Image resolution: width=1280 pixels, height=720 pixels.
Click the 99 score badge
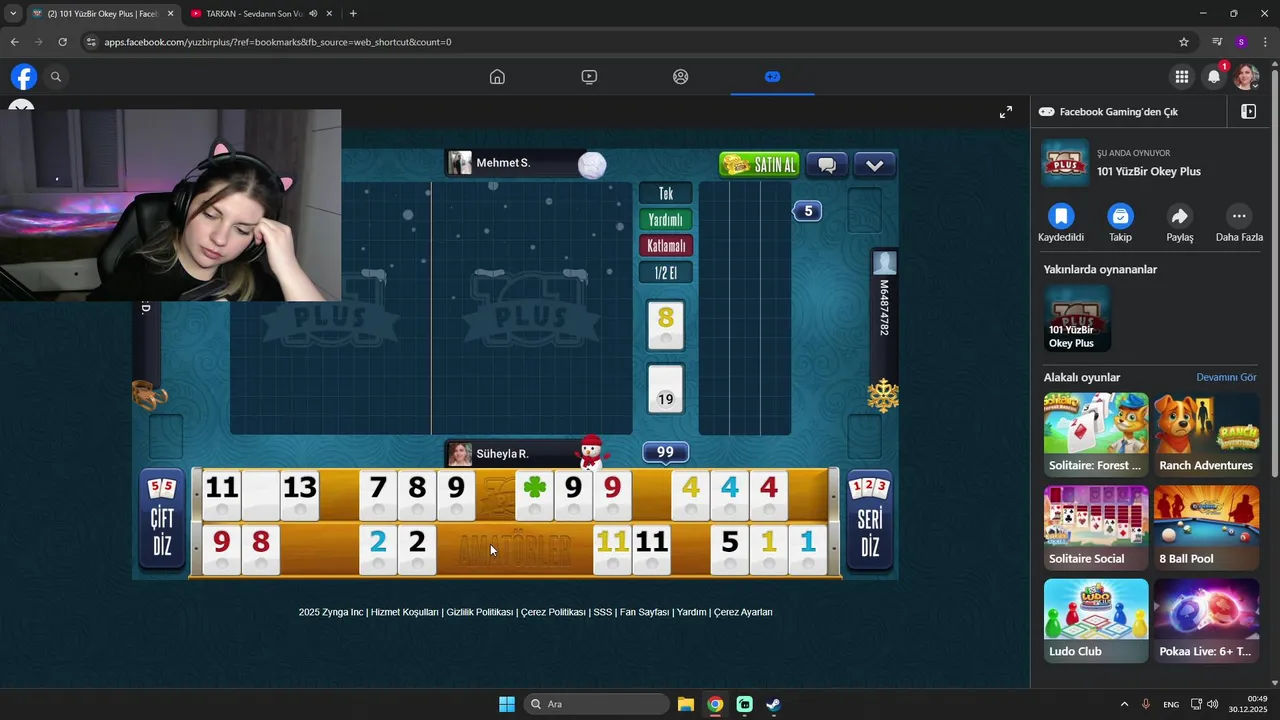pos(665,452)
